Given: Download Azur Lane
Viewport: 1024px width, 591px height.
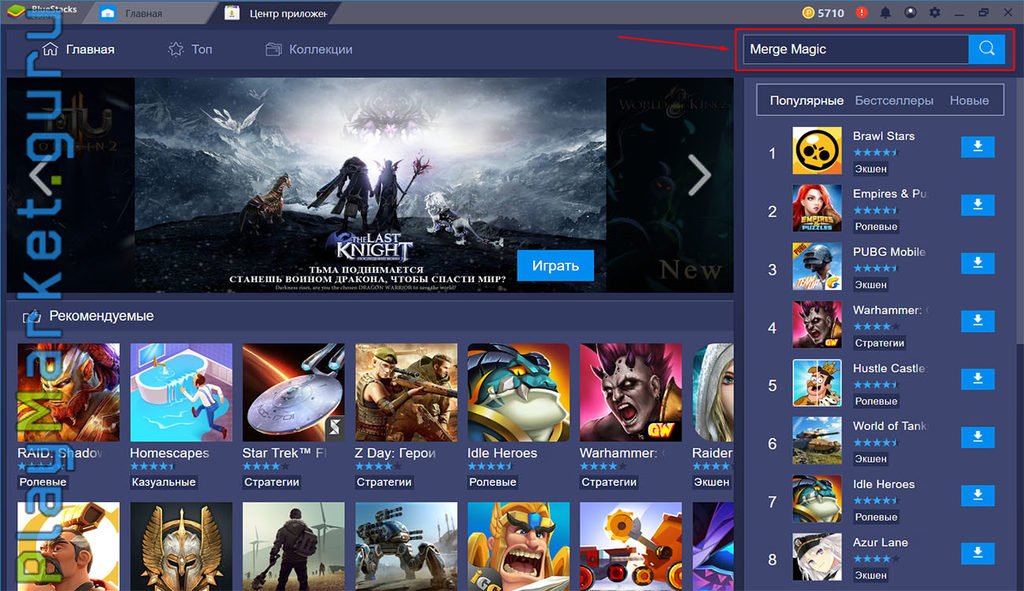Looking at the screenshot, I should 978,552.
